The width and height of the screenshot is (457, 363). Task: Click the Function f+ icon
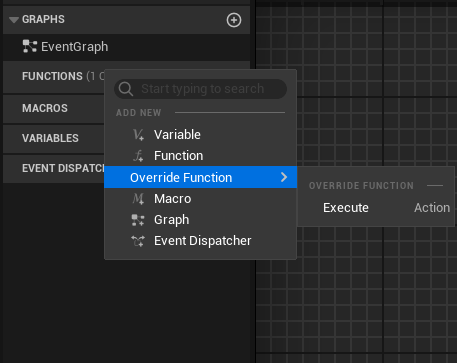138,156
